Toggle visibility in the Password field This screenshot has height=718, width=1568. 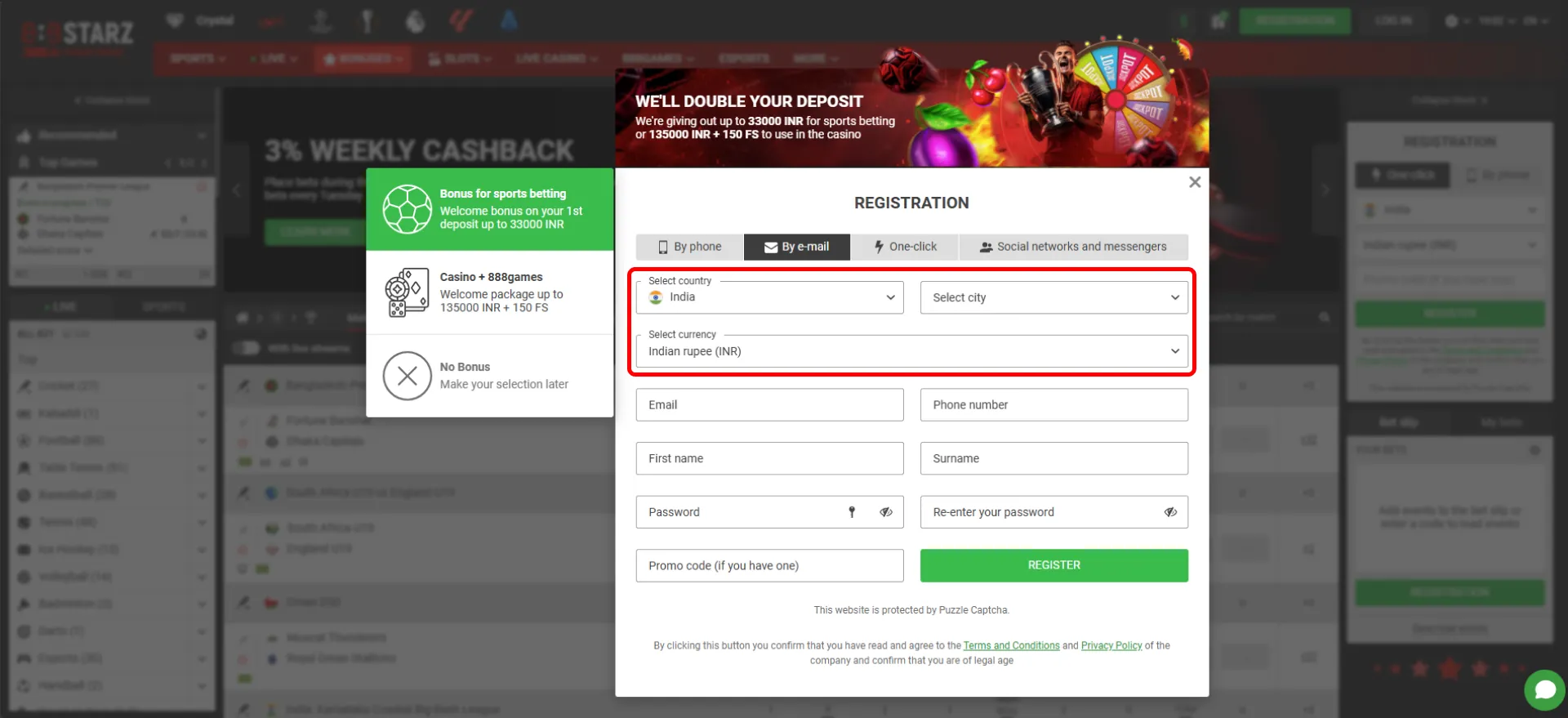click(886, 512)
